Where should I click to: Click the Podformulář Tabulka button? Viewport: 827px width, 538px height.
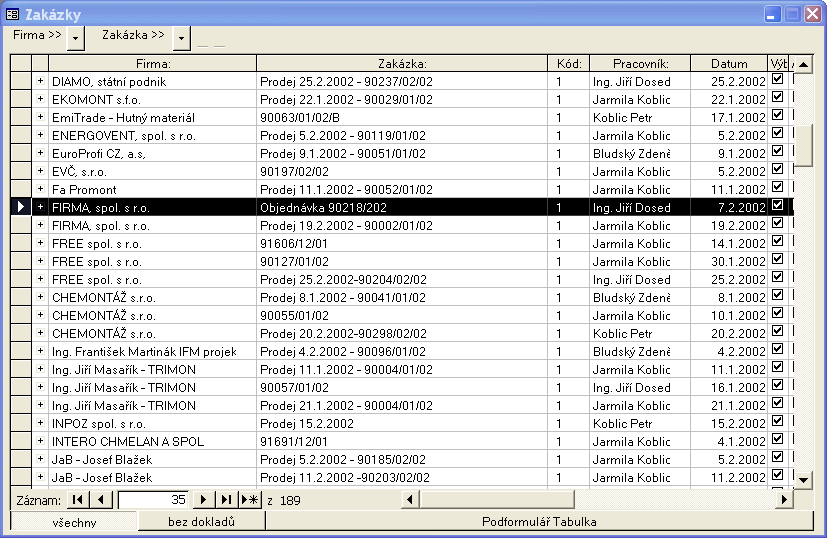539,521
